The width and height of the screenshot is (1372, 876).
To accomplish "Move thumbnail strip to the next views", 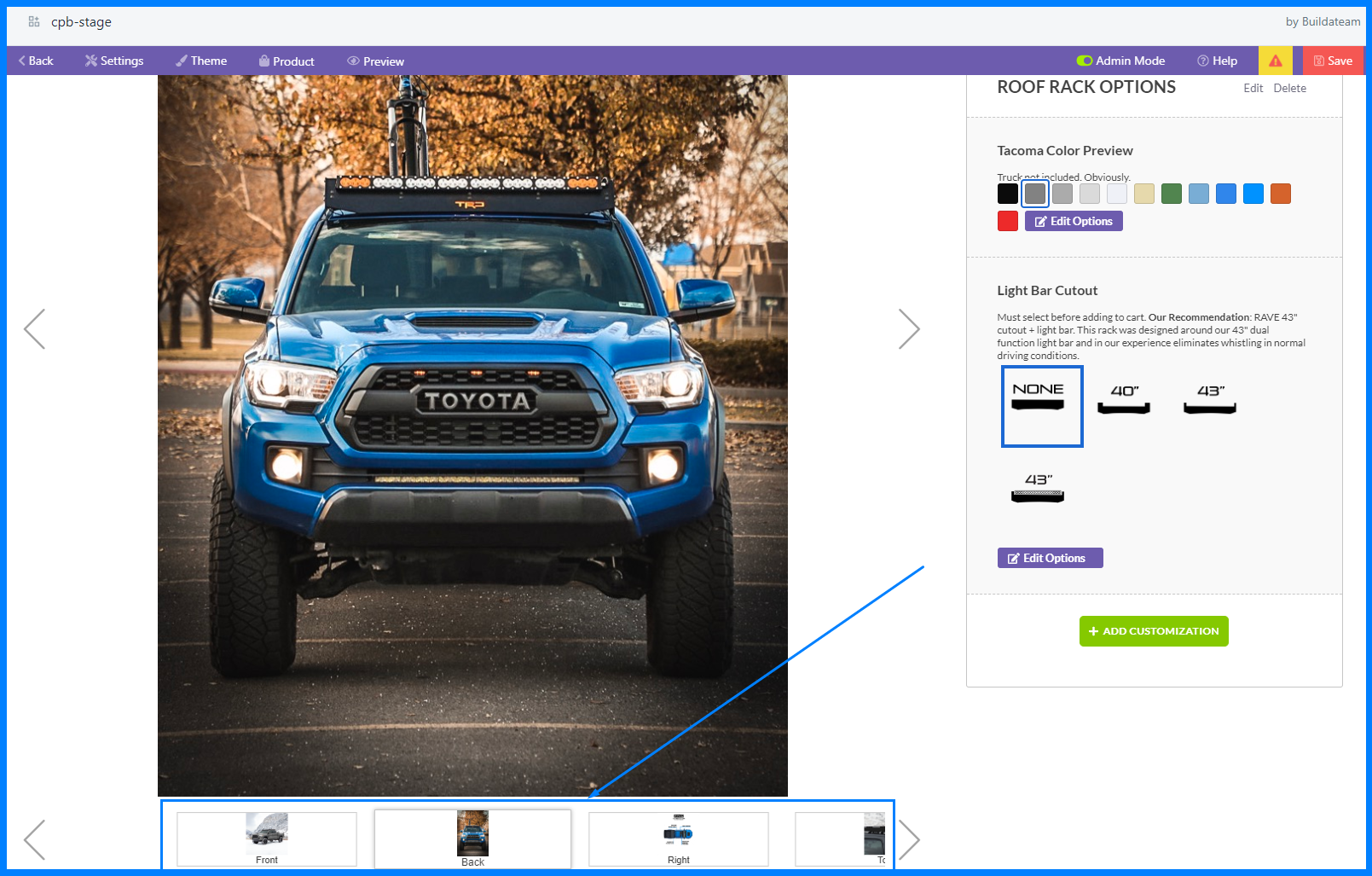I will pos(909,839).
